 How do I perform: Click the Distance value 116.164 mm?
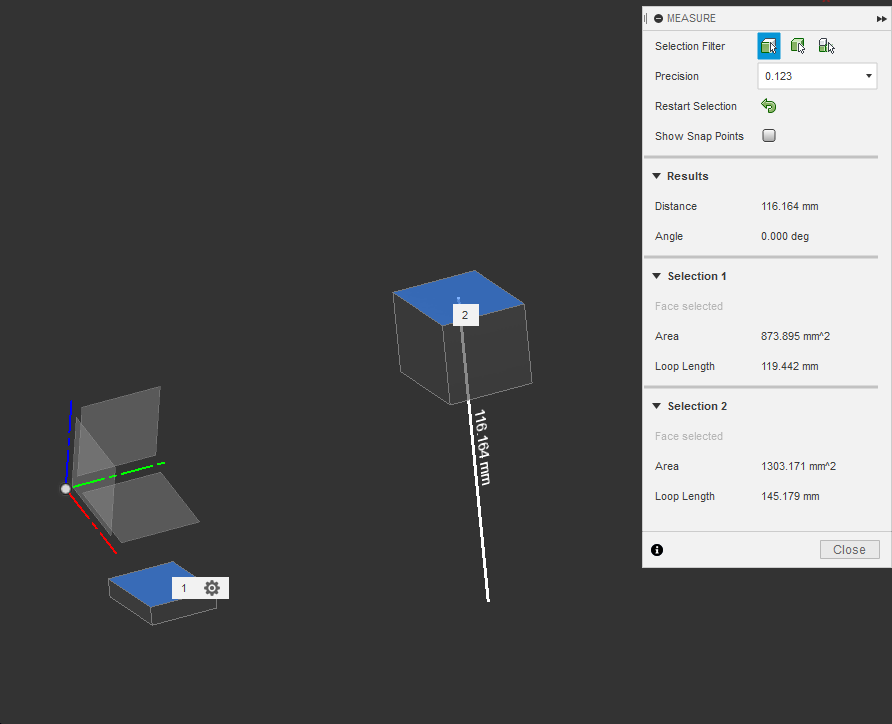[x=789, y=206]
